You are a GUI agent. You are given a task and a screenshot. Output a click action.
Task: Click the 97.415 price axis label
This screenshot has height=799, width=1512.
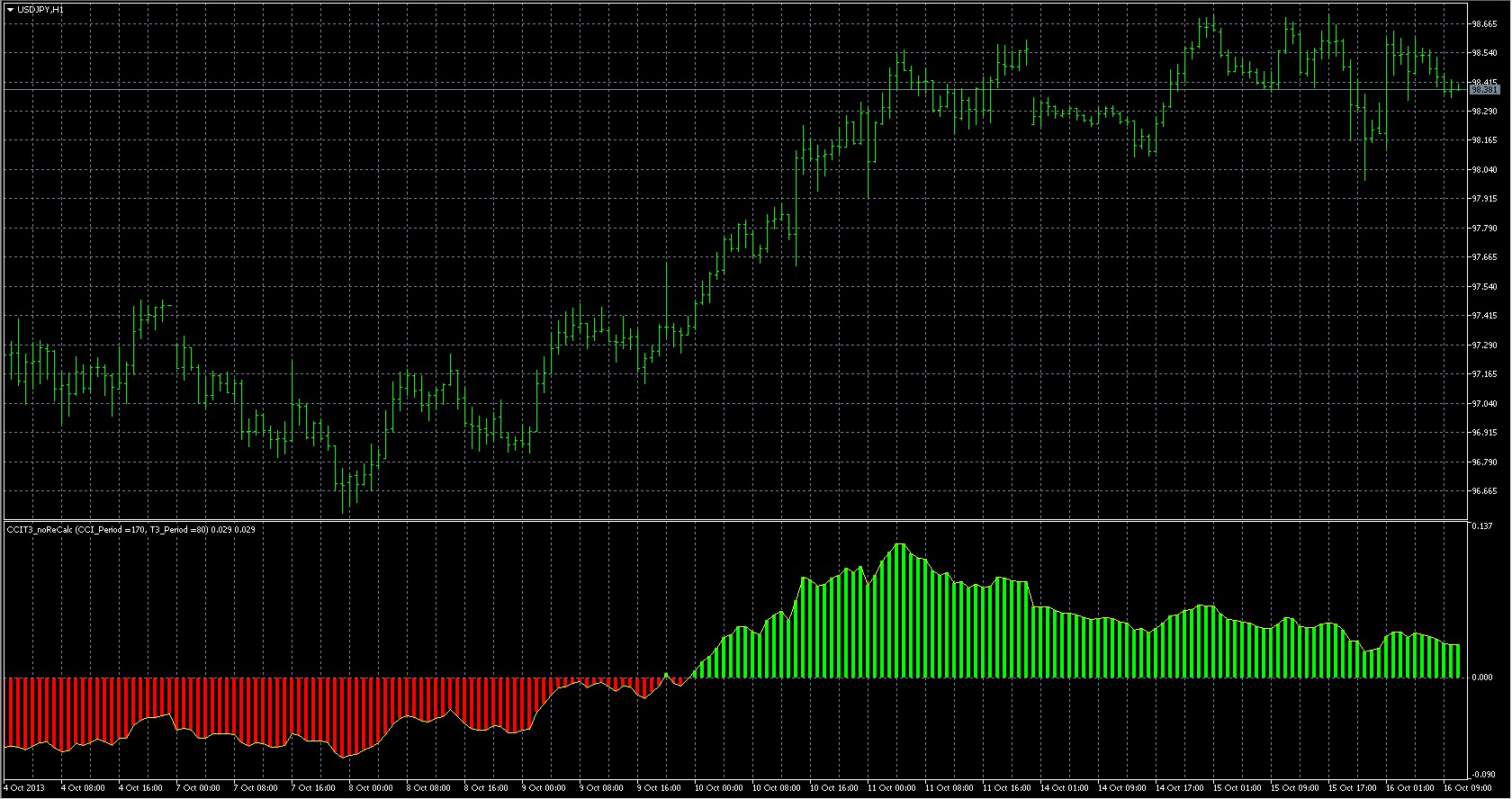[1484, 316]
